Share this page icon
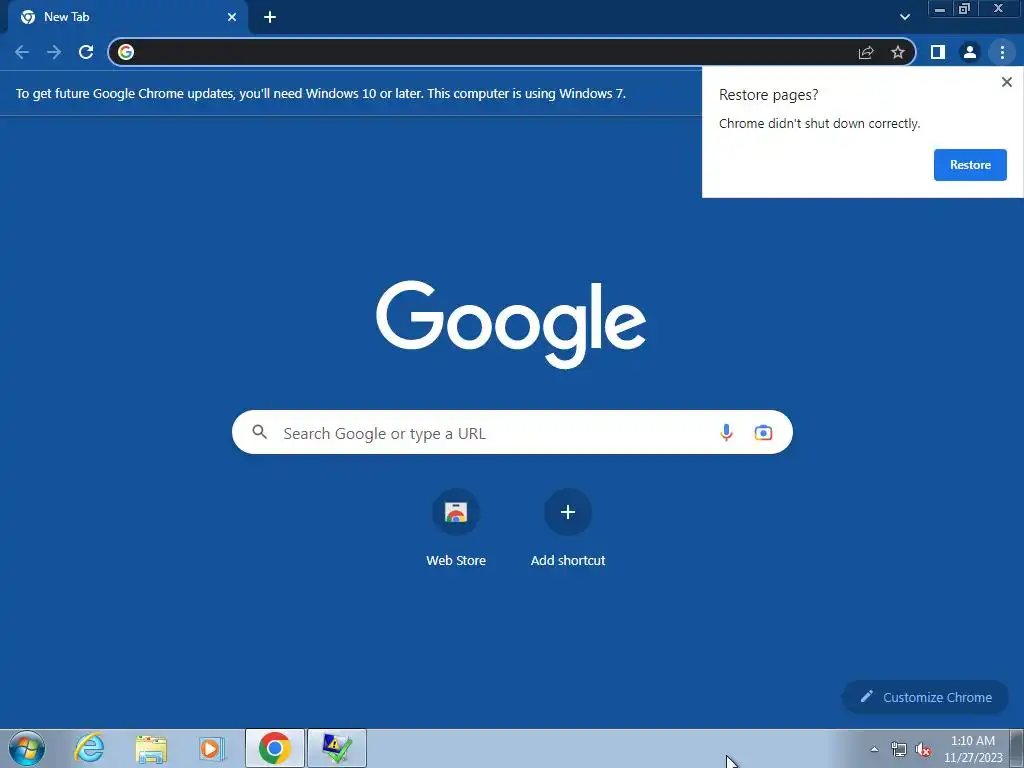Screen dimensions: 1024x768 (x=866, y=52)
